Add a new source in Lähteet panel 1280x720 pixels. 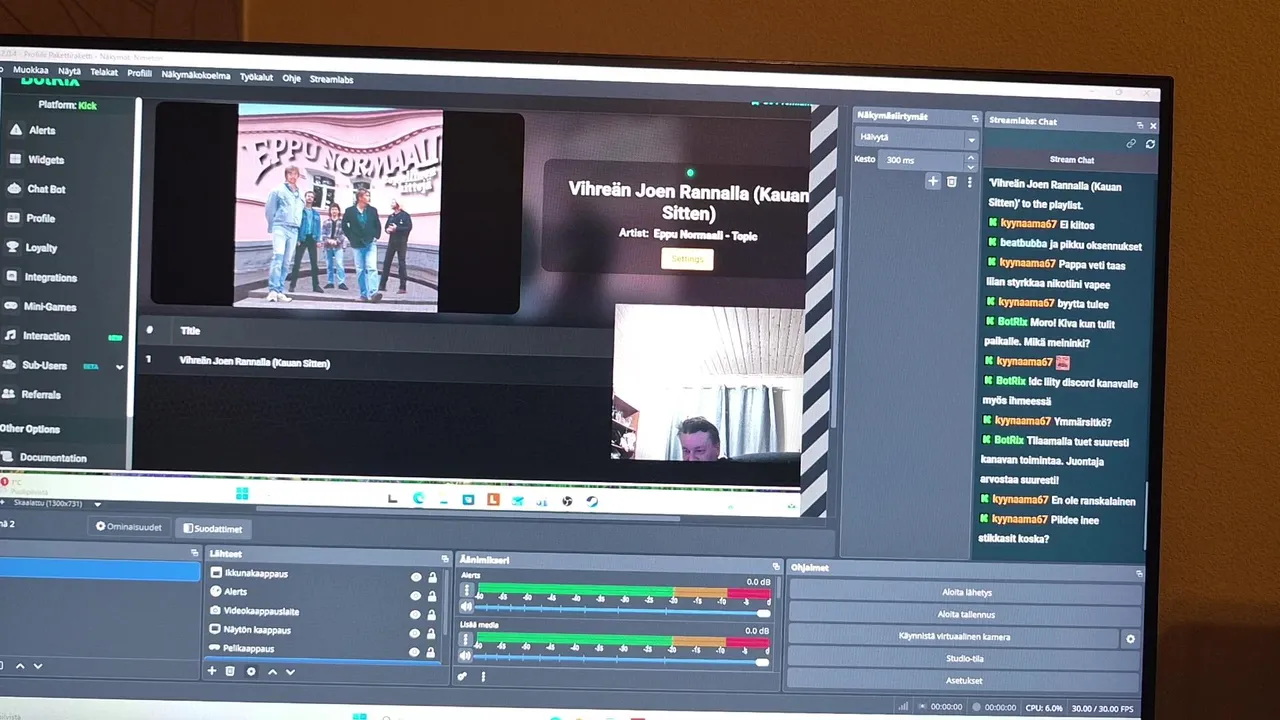tap(211, 671)
